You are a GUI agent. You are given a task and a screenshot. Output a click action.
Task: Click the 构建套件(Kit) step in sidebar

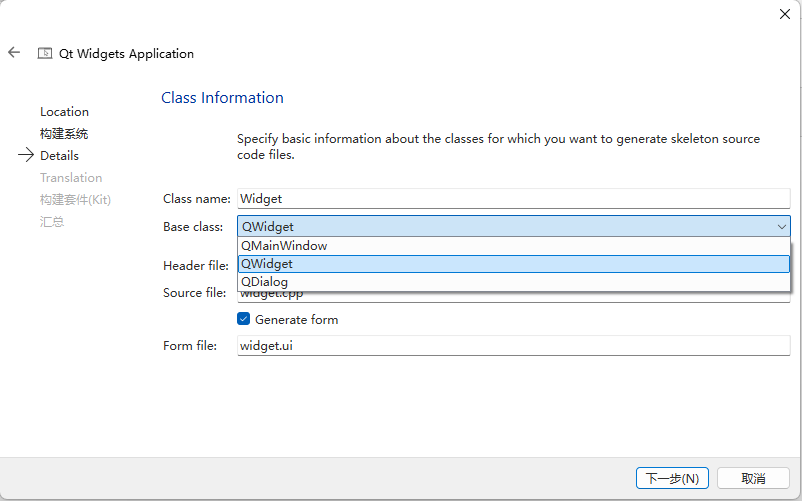[x=75, y=200]
